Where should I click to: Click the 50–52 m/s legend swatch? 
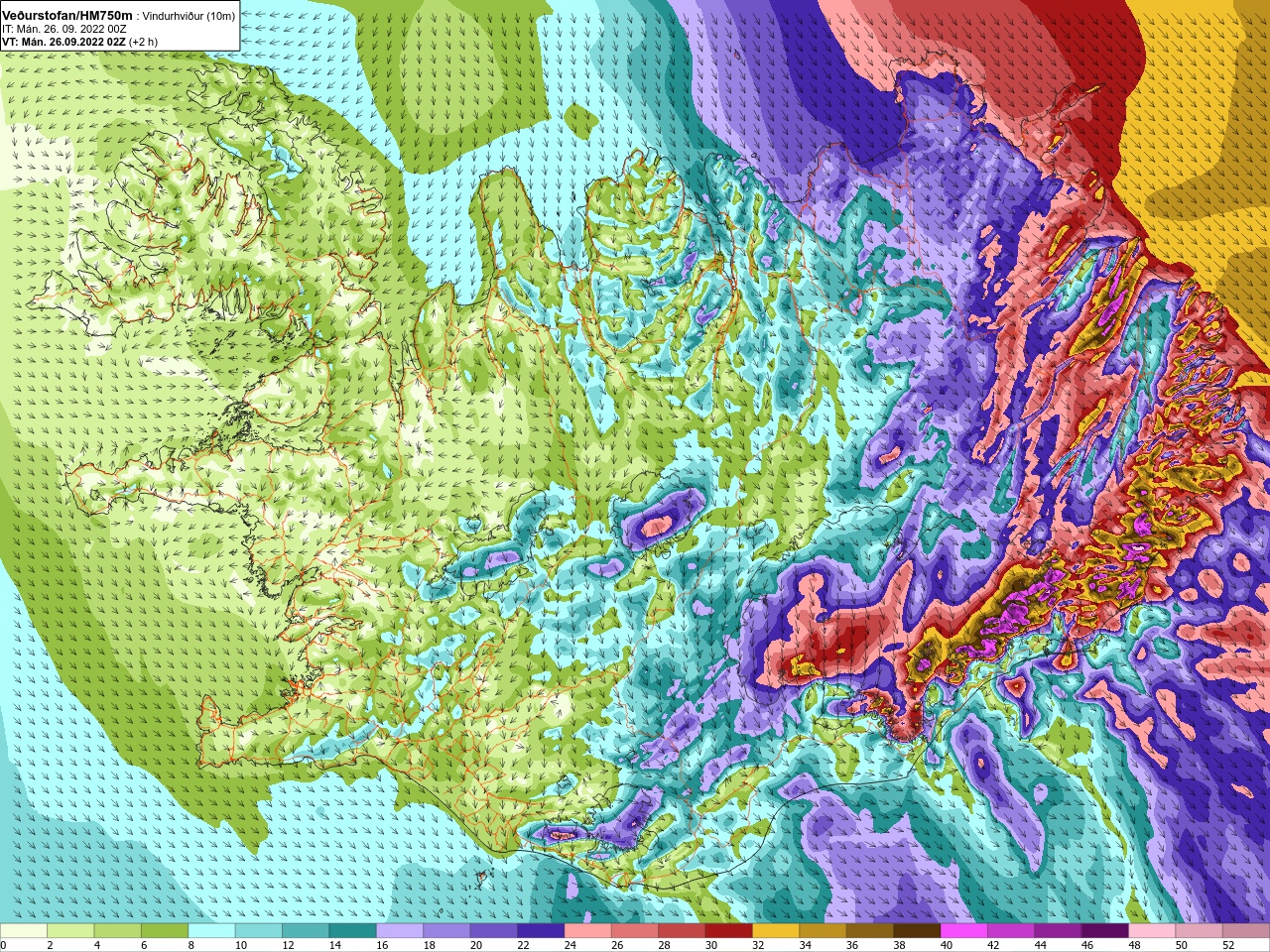pos(1201,931)
